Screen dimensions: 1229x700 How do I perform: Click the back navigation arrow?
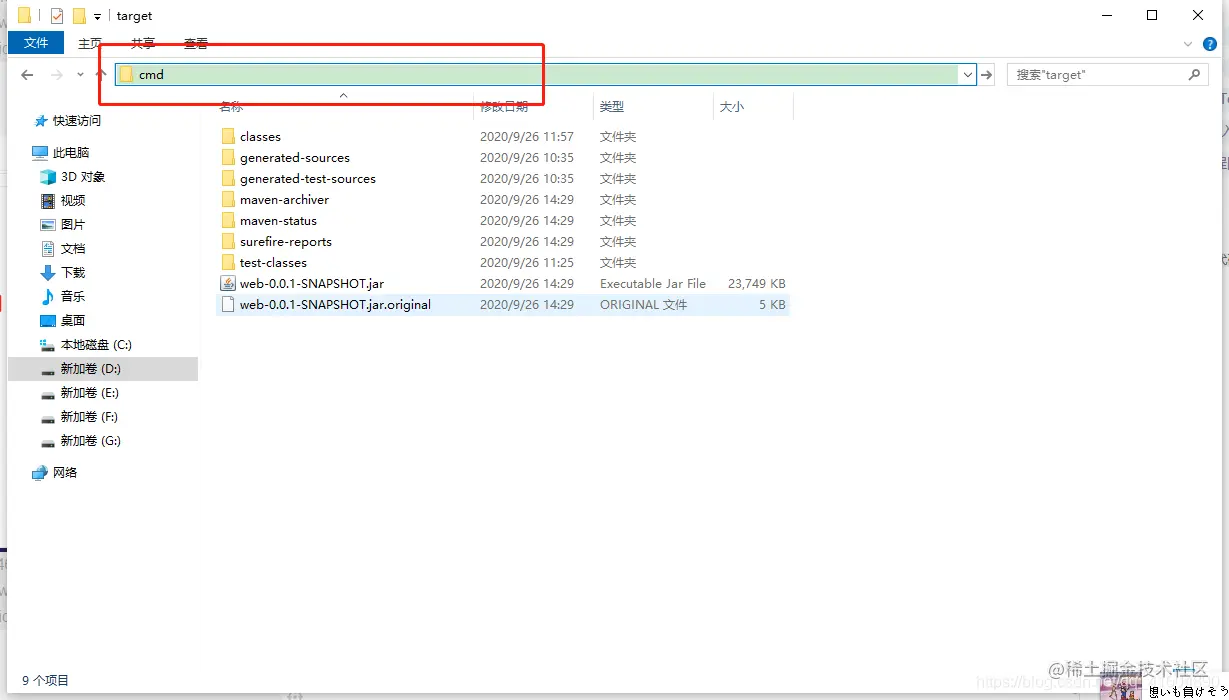(x=27, y=75)
